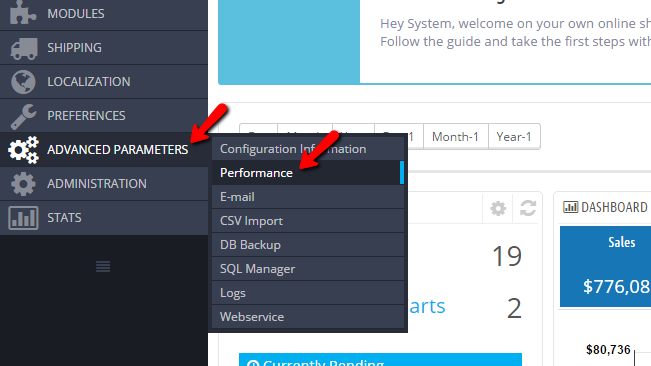
Task: Click the Administration gear icon
Action: pyautogui.click(x=23, y=184)
